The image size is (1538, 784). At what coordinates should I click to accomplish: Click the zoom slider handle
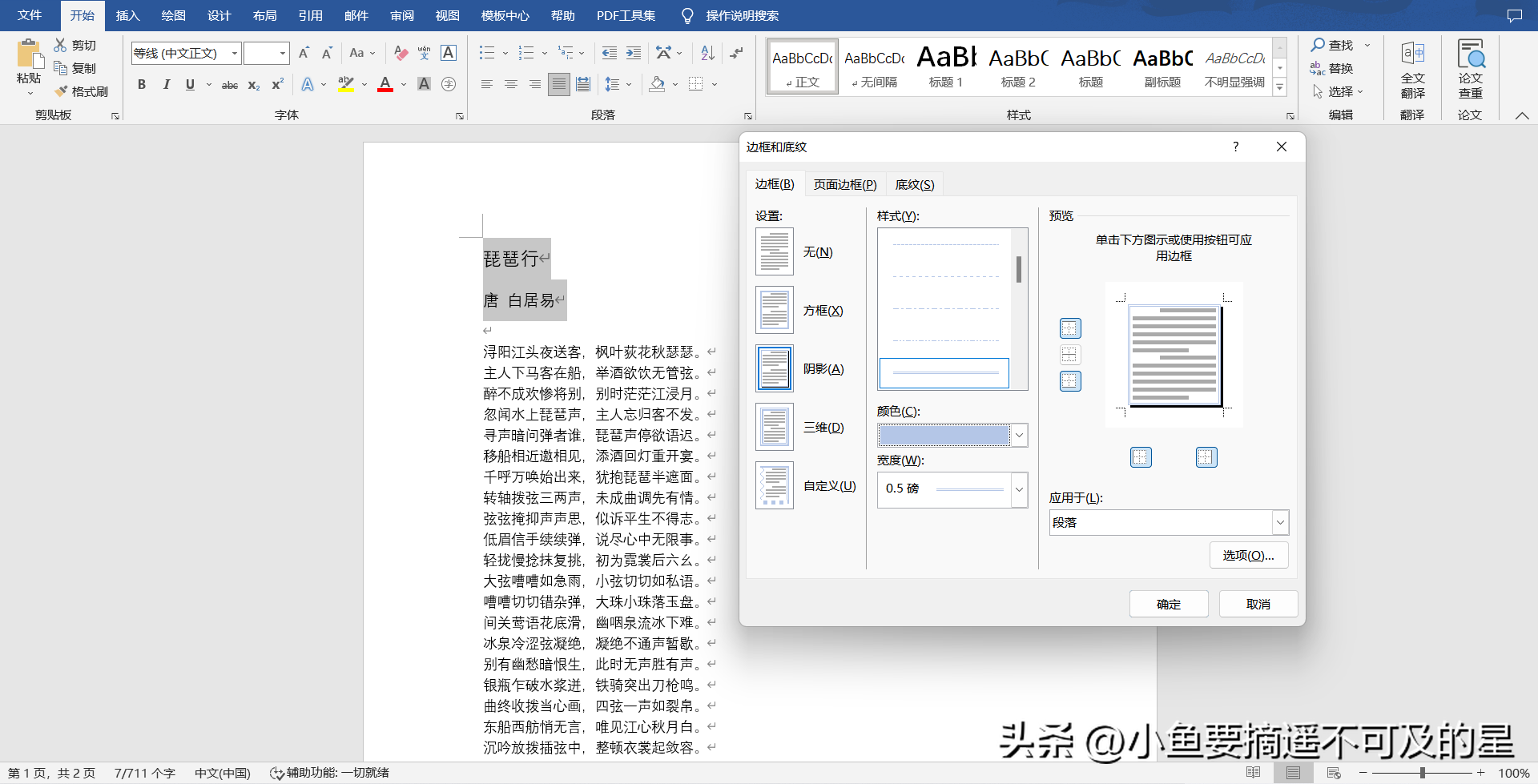tap(1422, 773)
